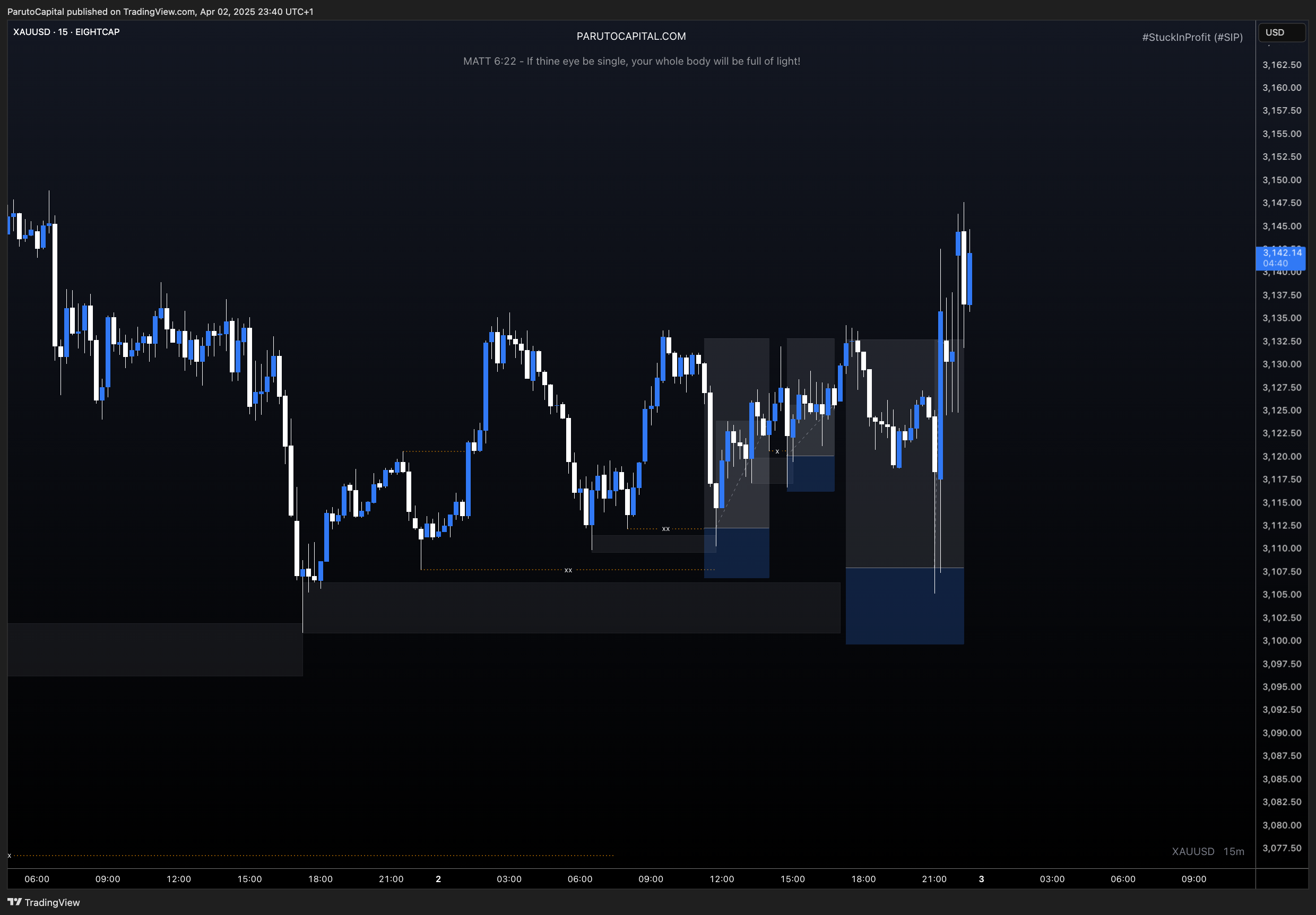Click the 3,102.50 price axis label
1316x915 pixels.
(x=1282, y=617)
